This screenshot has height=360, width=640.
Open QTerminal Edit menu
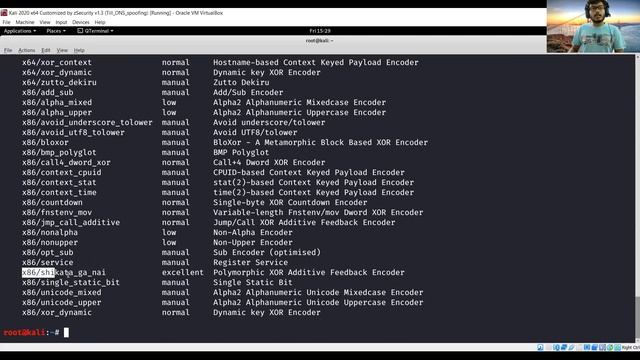[46, 50]
